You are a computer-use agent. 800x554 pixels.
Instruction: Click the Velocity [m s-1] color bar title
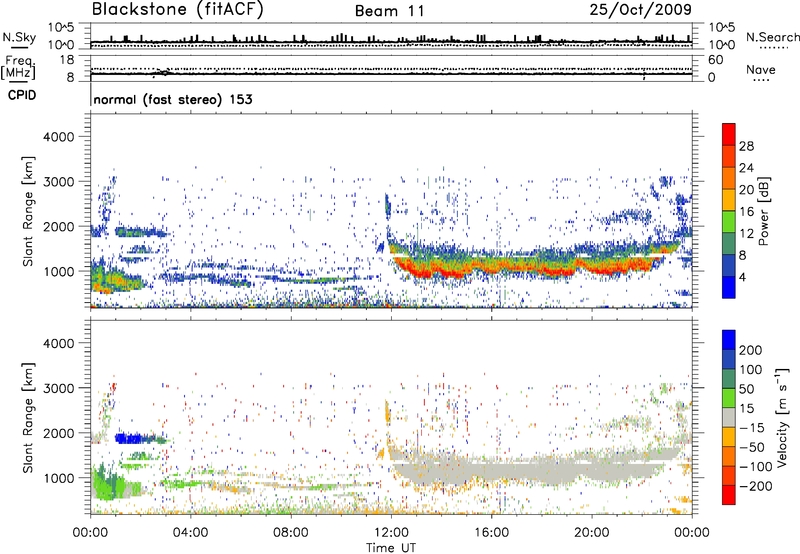781,417
